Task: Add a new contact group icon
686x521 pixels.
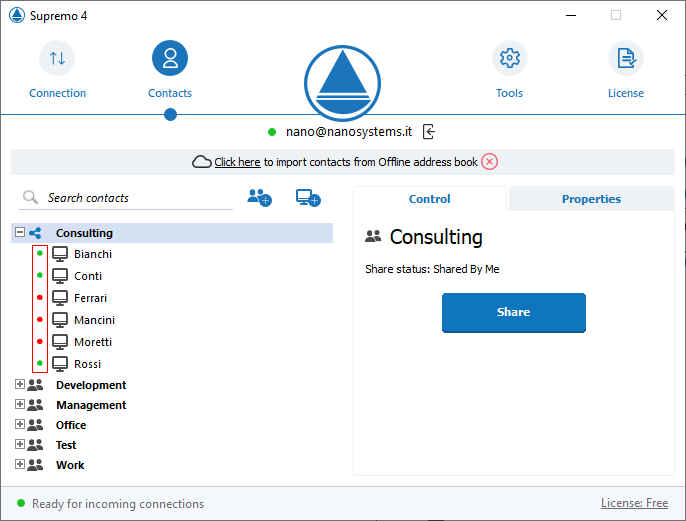Action: (x=259, y=198)
